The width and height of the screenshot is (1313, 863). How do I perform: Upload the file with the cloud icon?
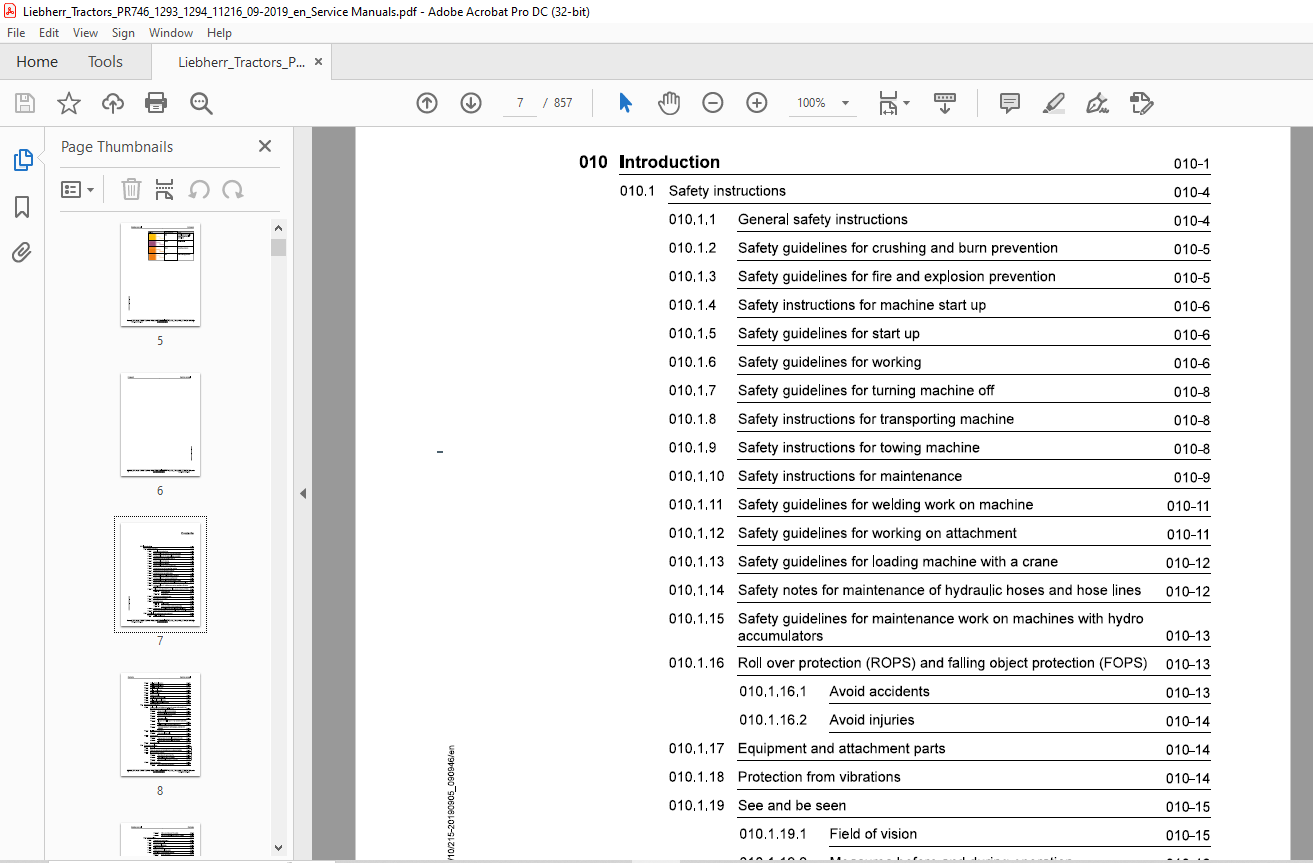113,103
